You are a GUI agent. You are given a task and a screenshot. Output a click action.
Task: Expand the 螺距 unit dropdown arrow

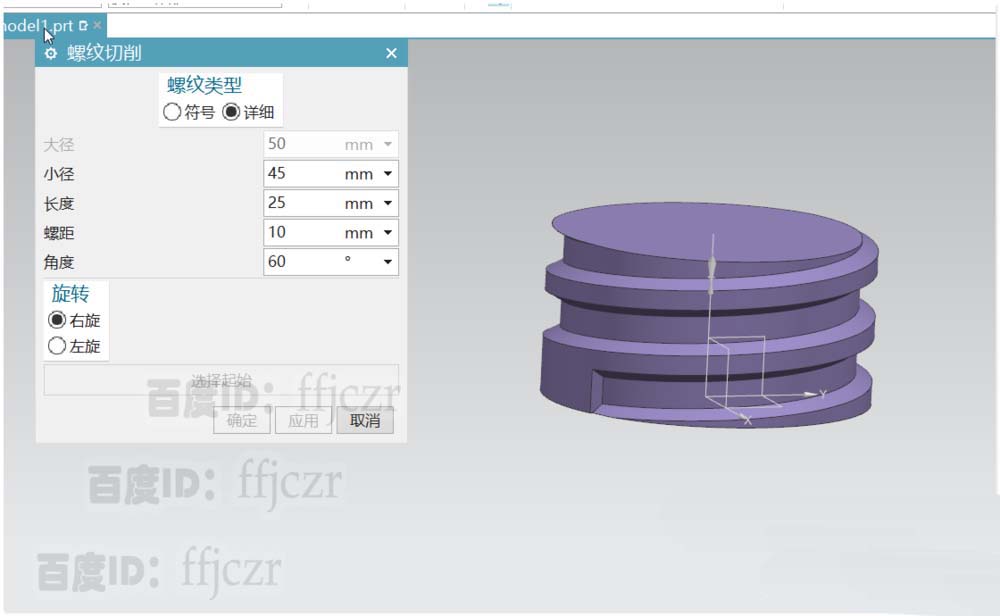388,233
